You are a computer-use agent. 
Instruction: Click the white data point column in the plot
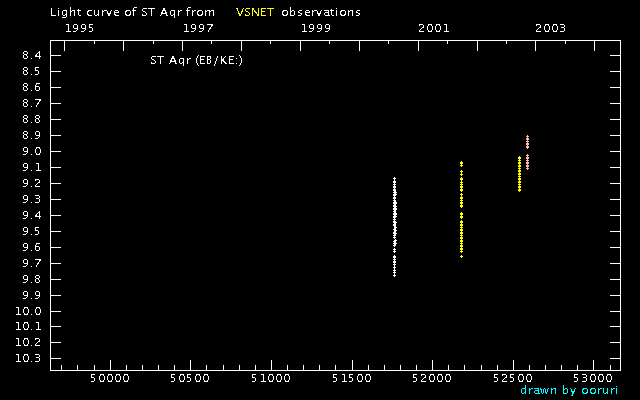point(395,227)
